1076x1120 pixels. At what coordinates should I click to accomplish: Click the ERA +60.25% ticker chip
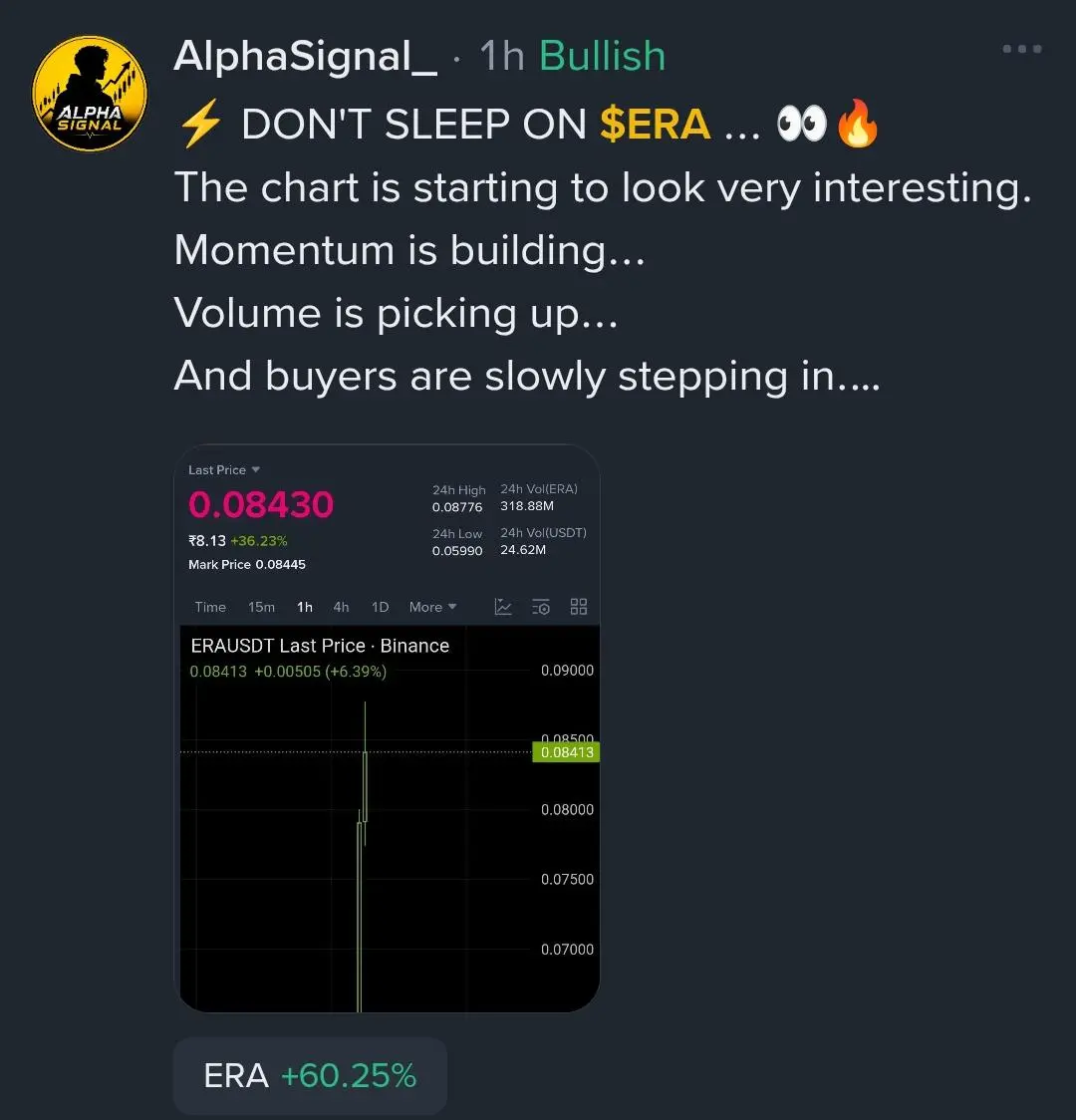pyautogui.click(x=310, y=1076)
